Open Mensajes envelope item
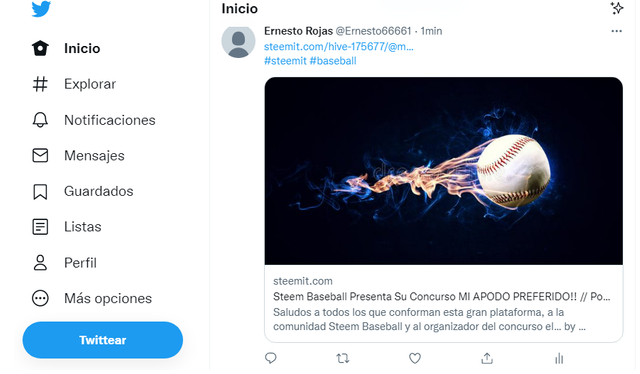This screenshot has height=374, width=640. point(78,156)
